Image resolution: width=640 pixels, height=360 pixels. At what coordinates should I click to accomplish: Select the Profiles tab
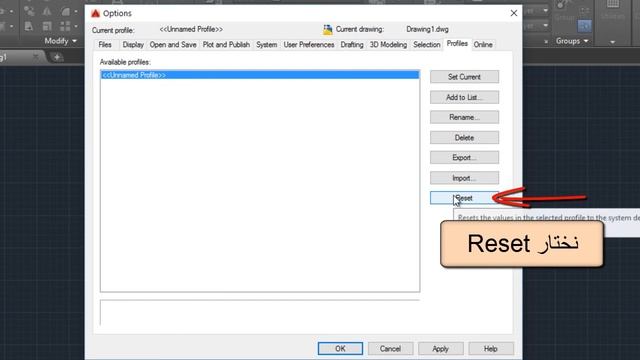(x=457, y=43)
